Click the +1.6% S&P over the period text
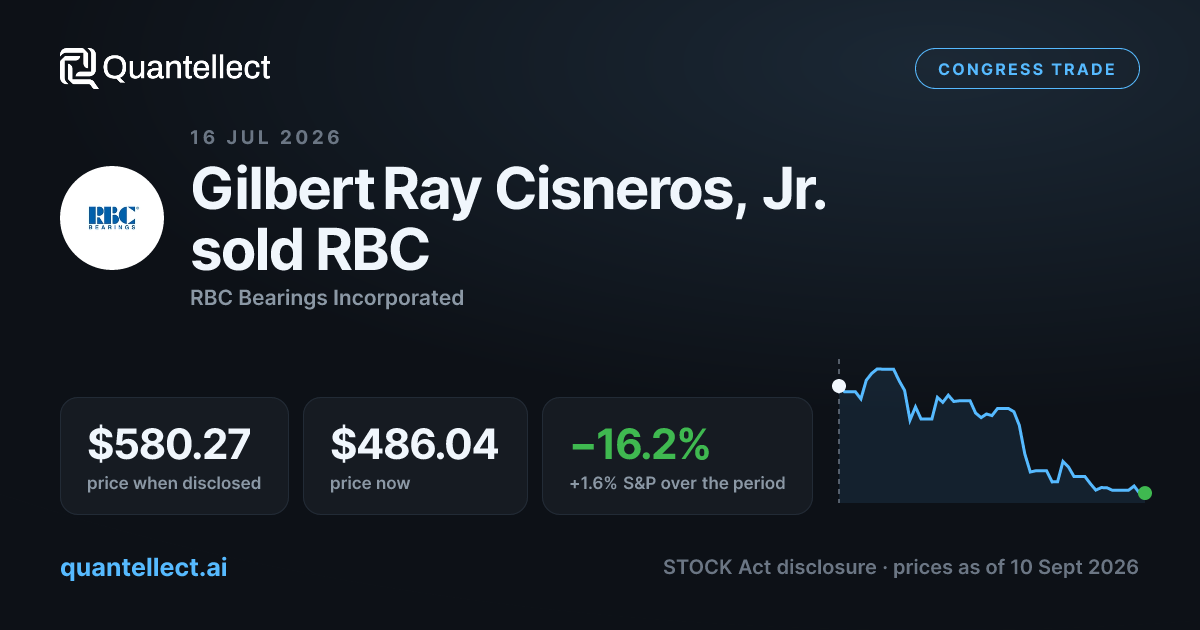Viewport: 1200px width, 630px height. click(x=677, y=483)
